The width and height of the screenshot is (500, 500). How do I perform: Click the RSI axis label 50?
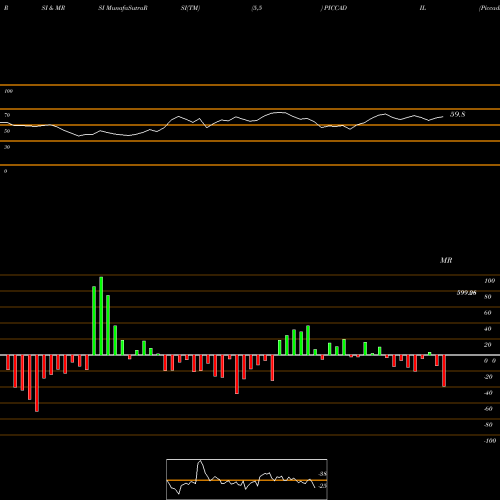[x=7, y=131]
